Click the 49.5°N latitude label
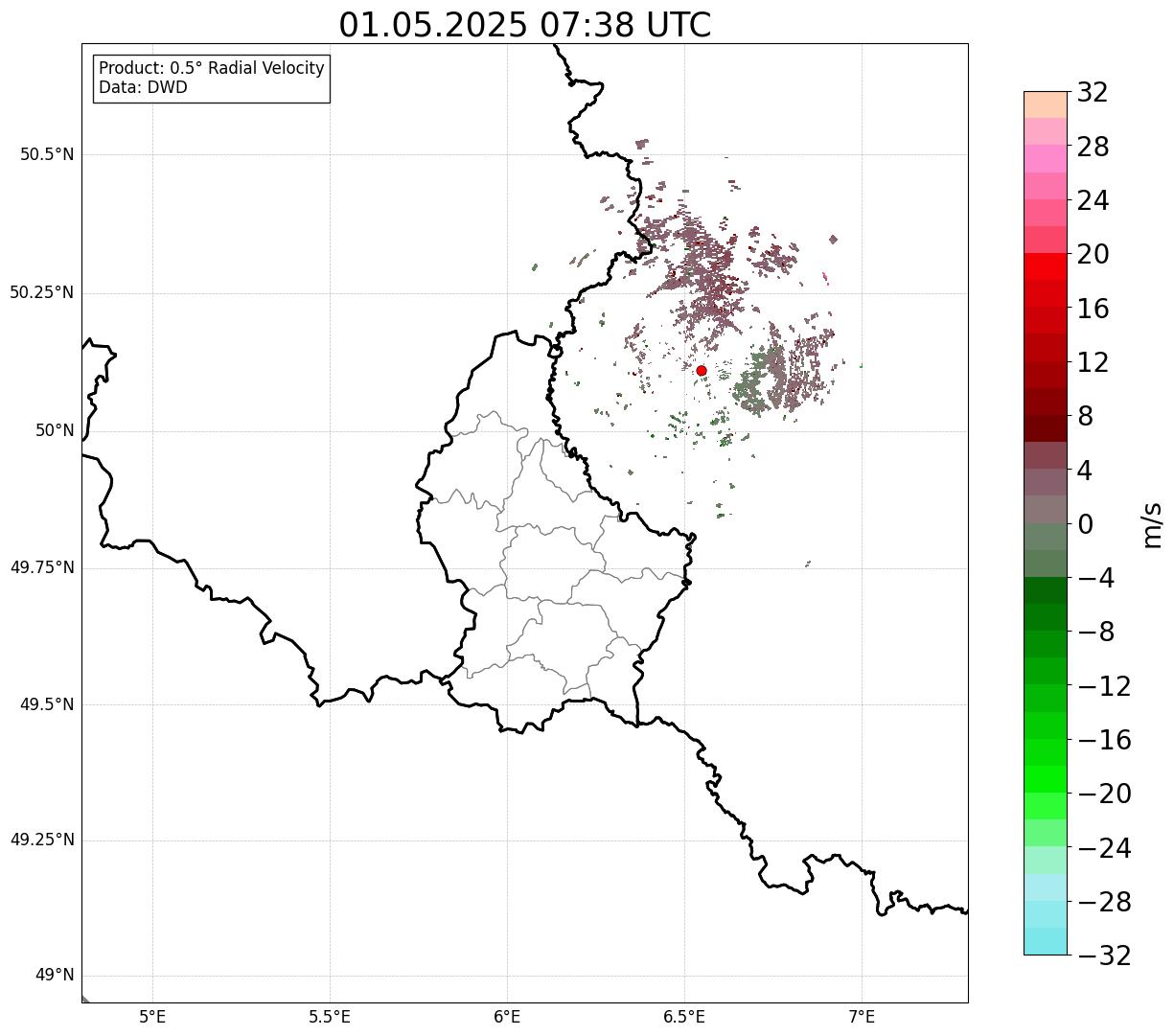1174x1036 pixels. [47, 704]
